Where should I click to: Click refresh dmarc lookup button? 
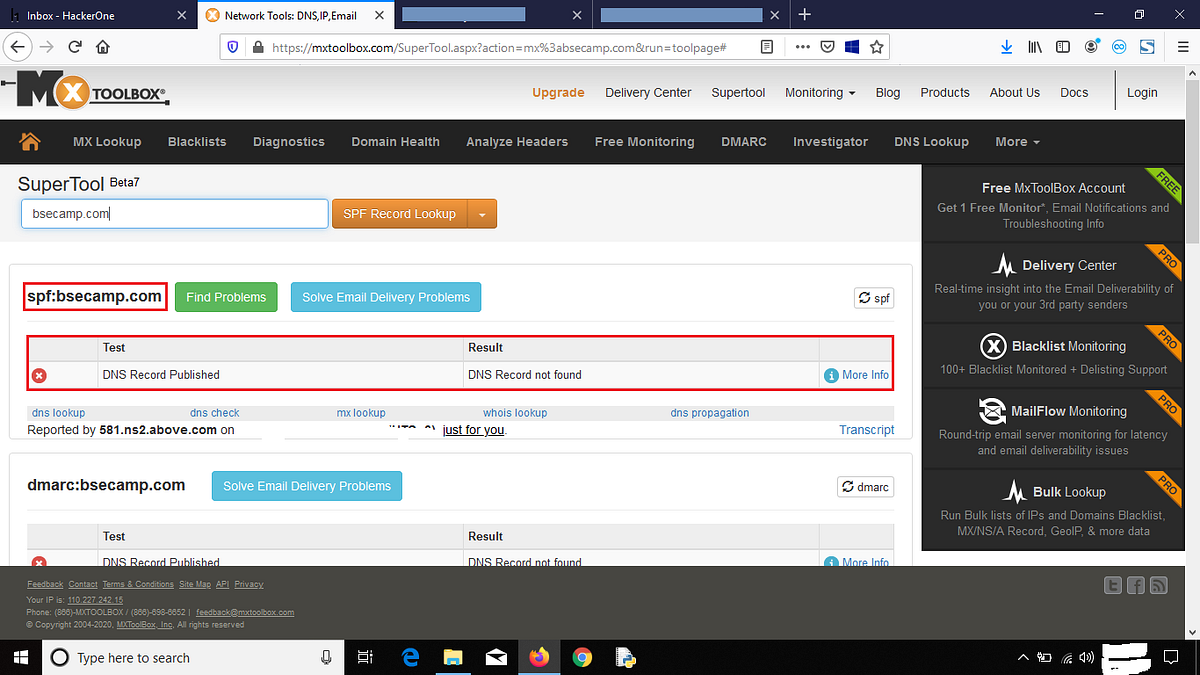tap(865, 487)
